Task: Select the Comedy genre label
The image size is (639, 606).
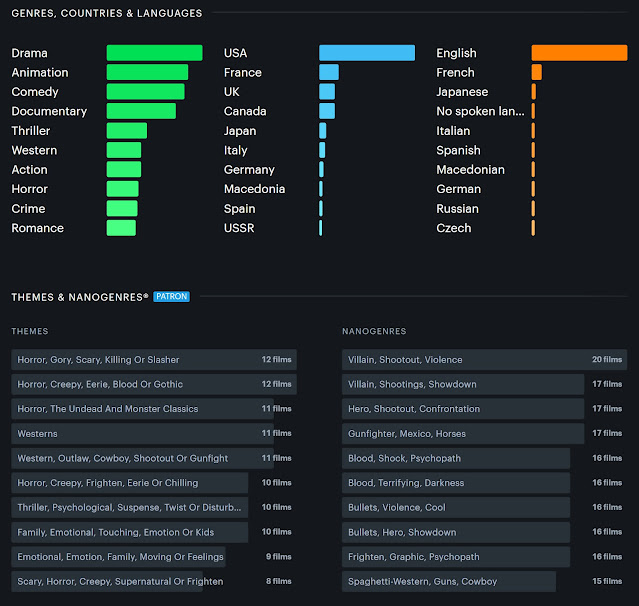Action: (35, 92)
